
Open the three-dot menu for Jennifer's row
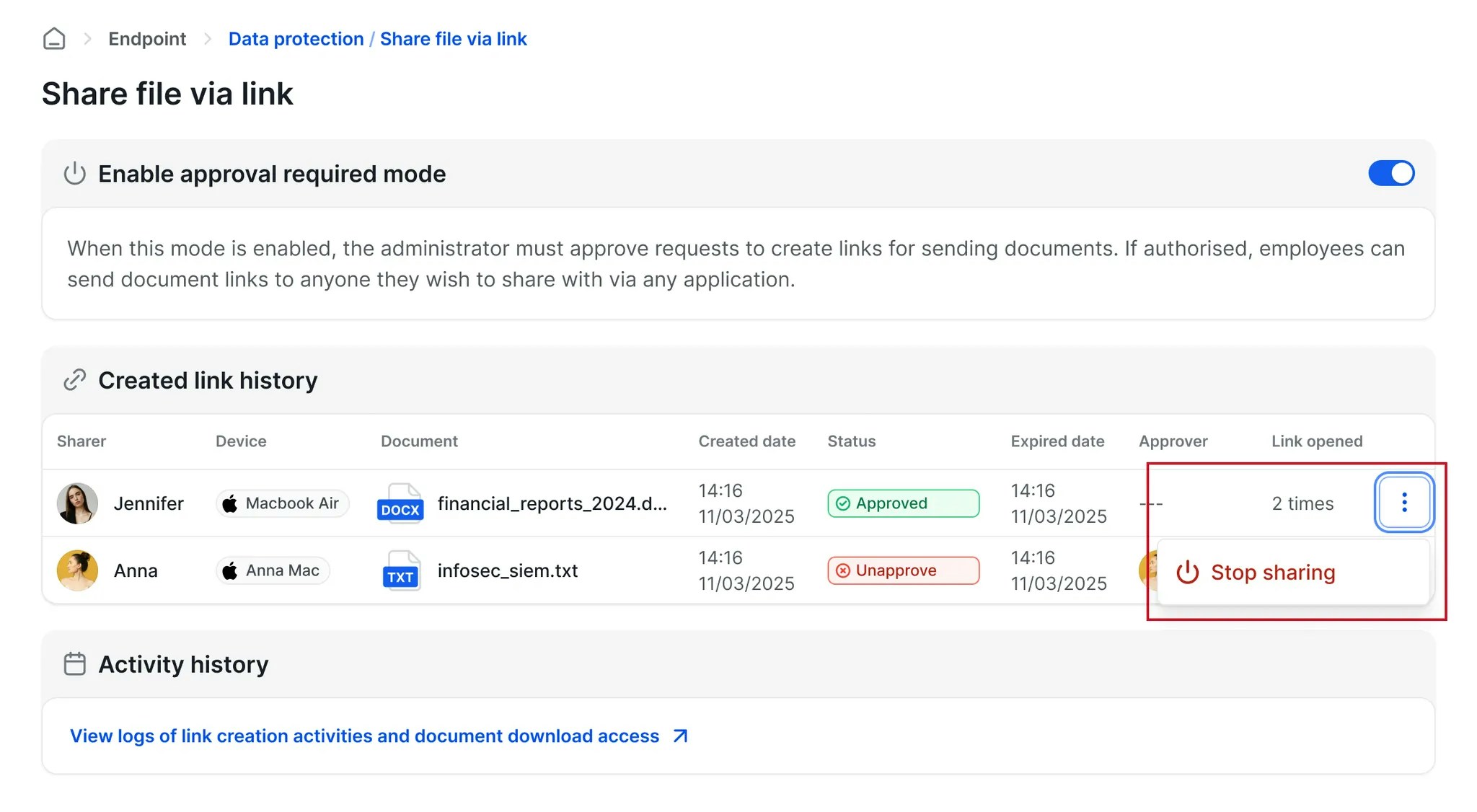(x=1403, y=503)
